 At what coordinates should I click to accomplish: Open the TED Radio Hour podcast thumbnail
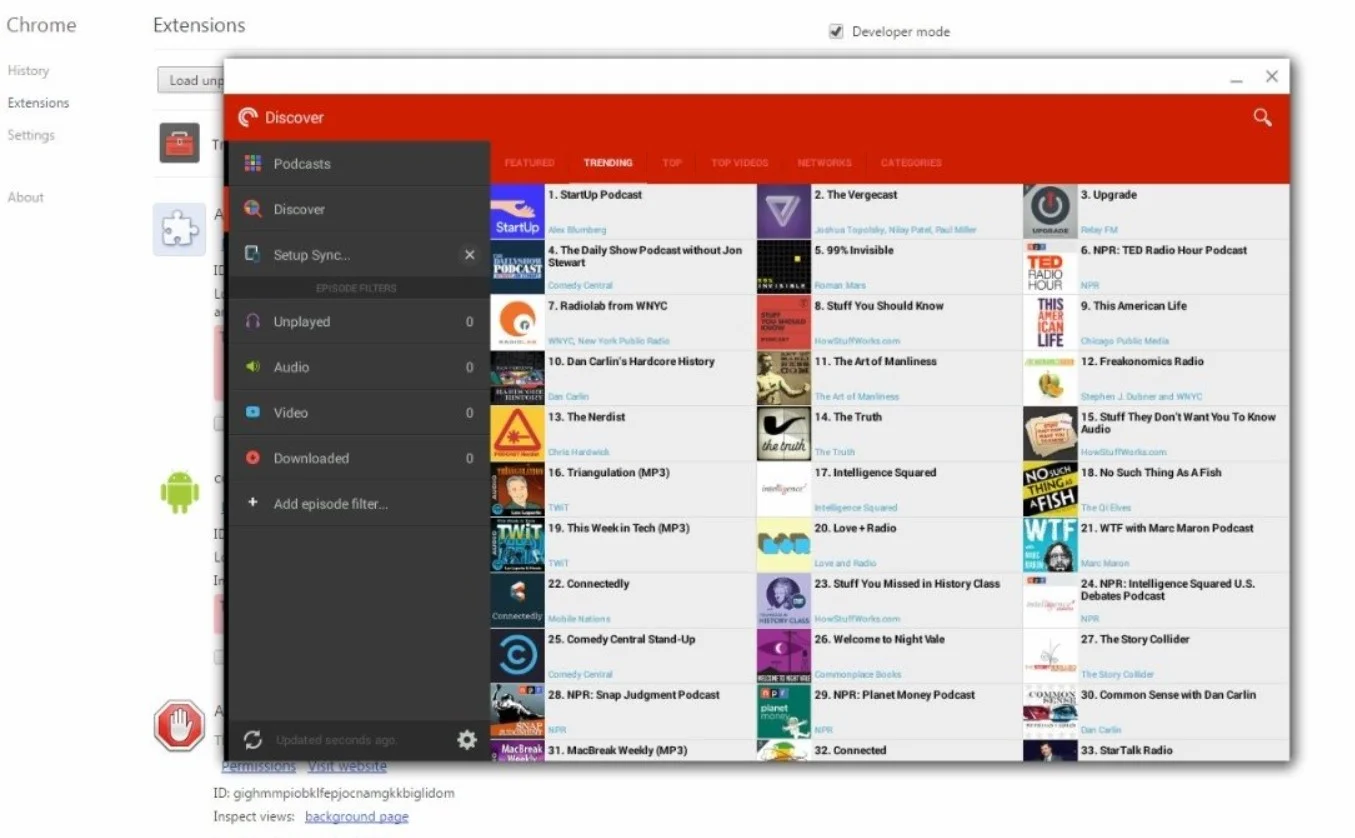[1050, 267]
